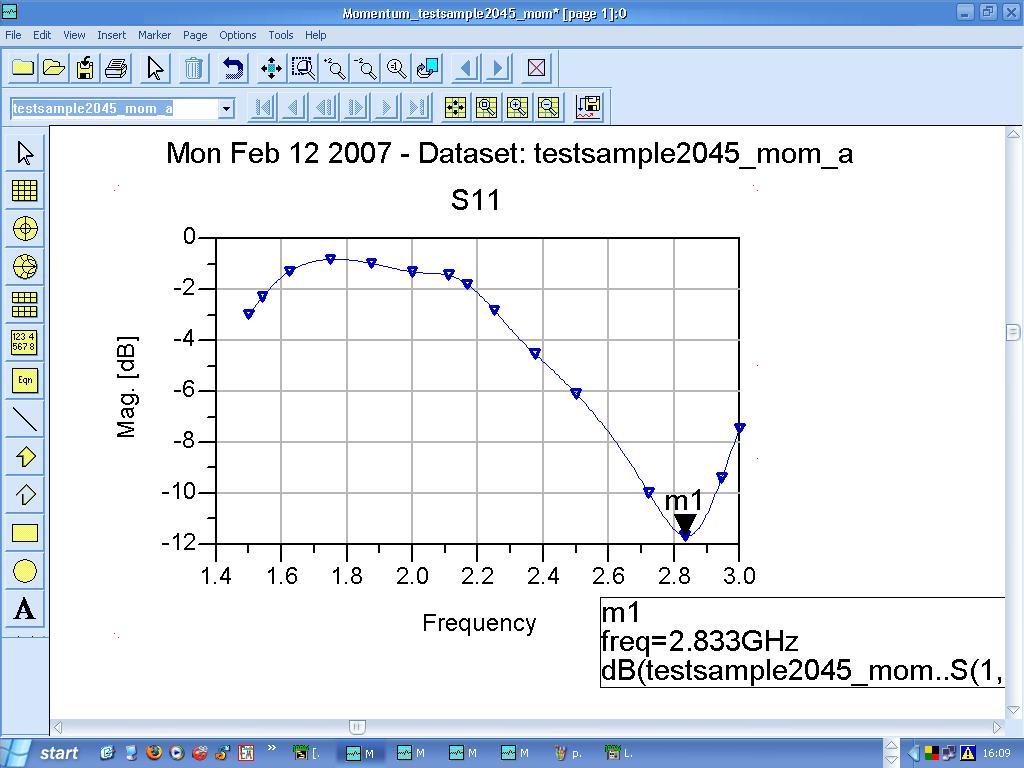Click the freq=2.833GHz marker readout text
Image resolution: width=1024 pixels, height=768 pixels.
coord(699,641)
